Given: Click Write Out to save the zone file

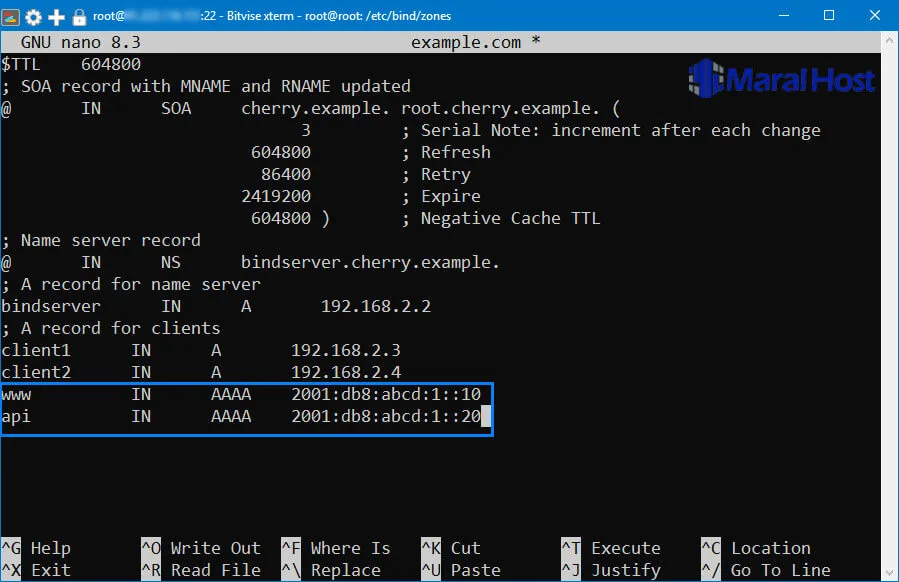Looking at the screenshot, I should (x=215, y=548).
